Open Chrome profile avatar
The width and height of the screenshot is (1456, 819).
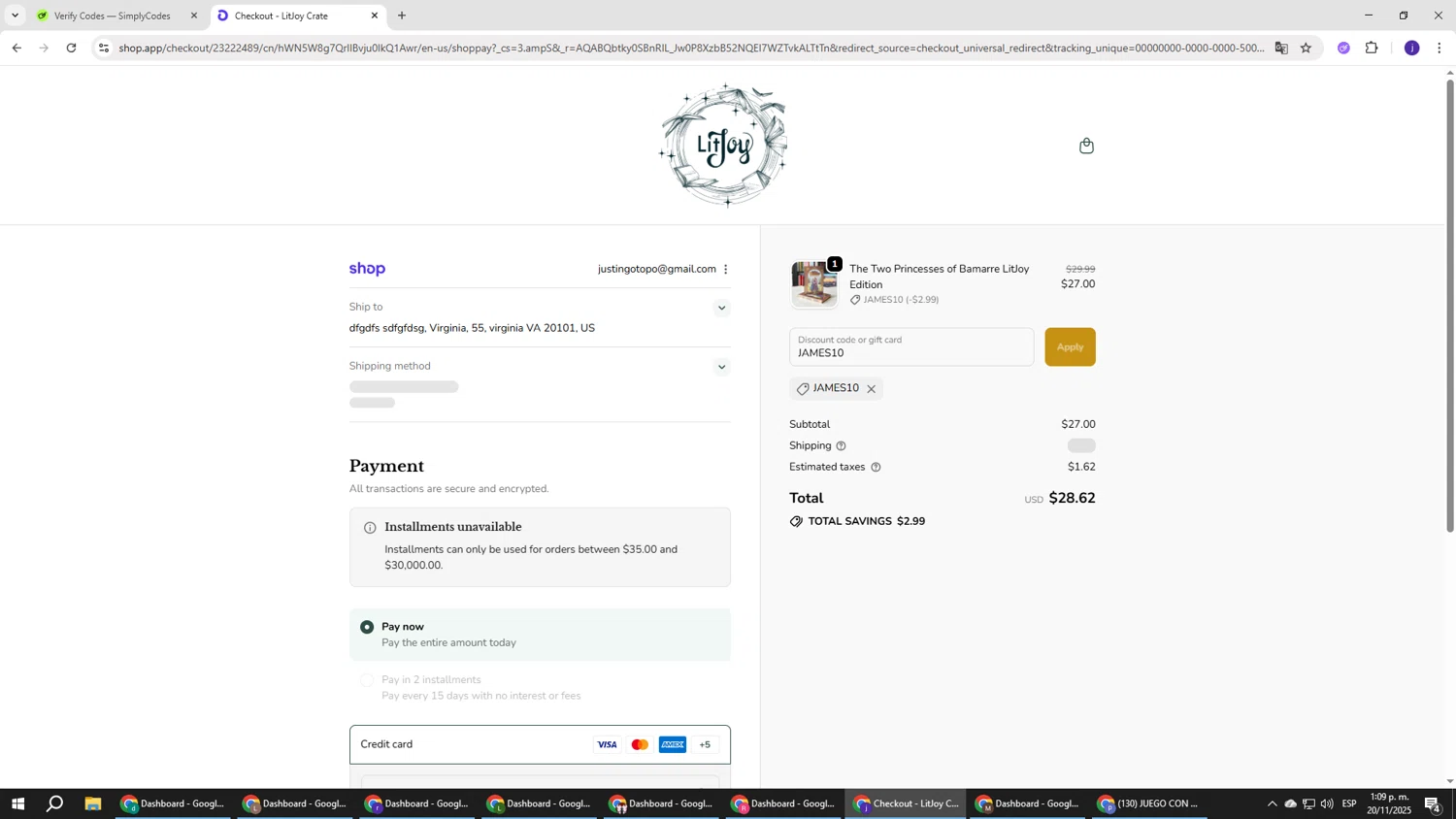point(1411,48)
